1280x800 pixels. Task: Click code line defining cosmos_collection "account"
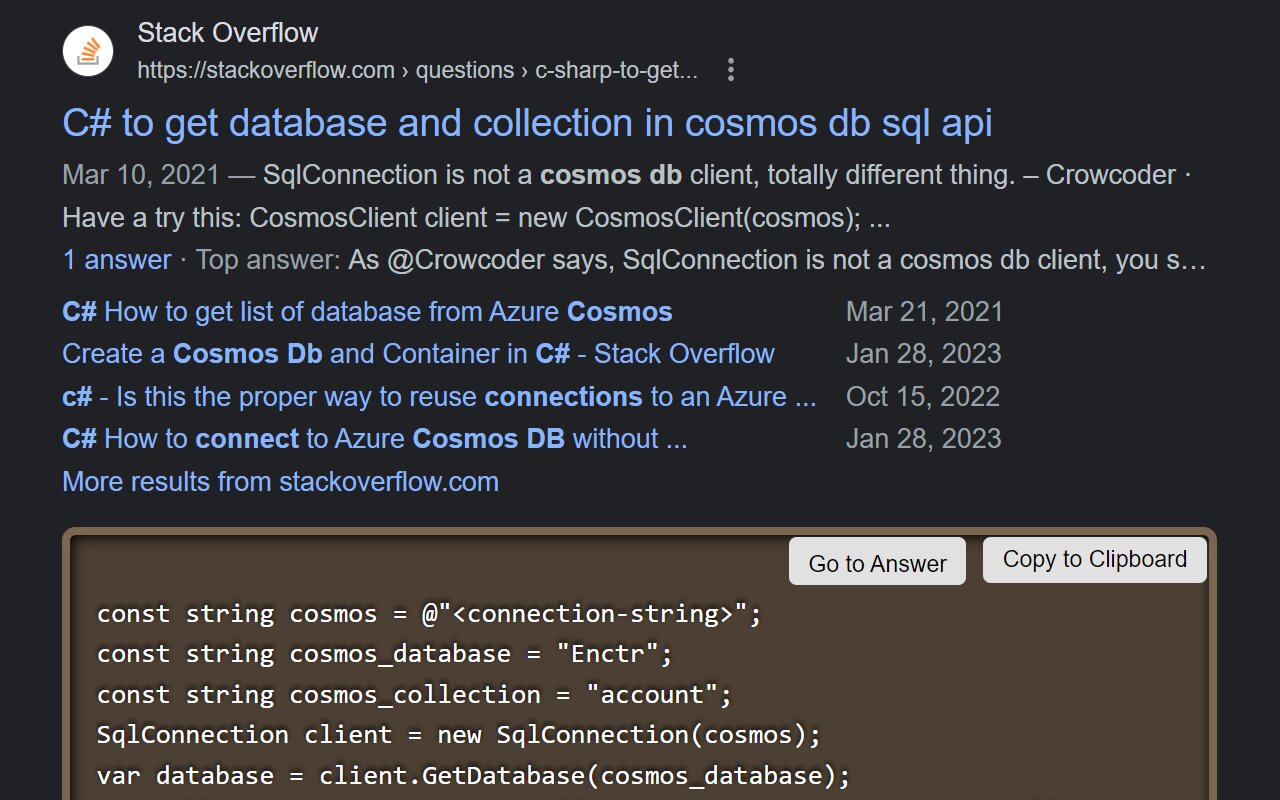click(x=414, y=694)
